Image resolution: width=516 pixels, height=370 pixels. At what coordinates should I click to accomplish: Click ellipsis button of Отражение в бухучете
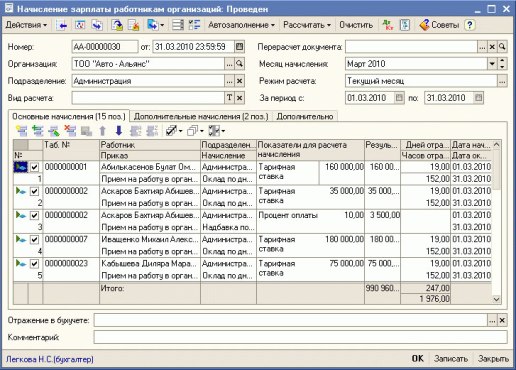click(492, 320)
